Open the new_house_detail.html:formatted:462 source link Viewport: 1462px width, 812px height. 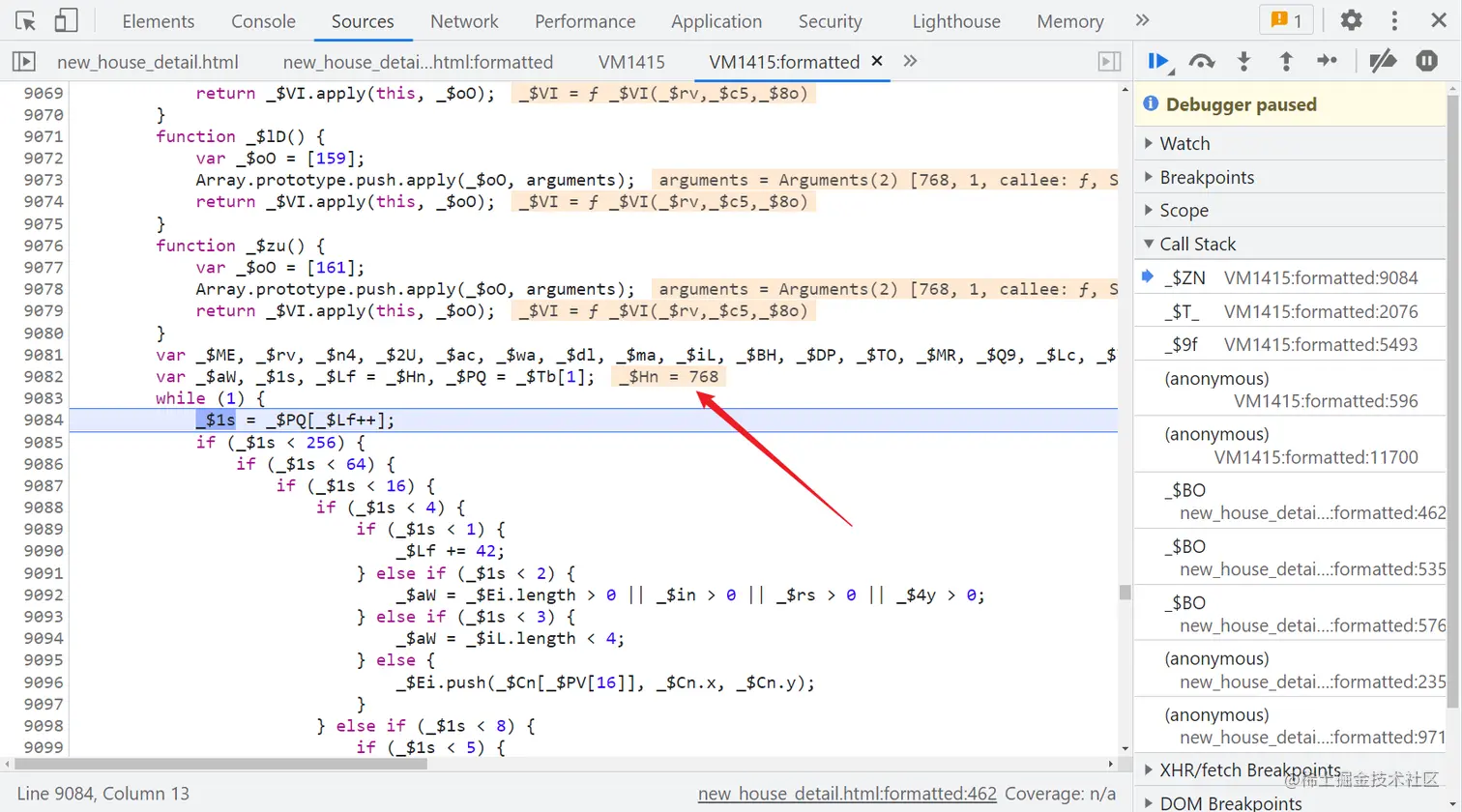[847, 794]
